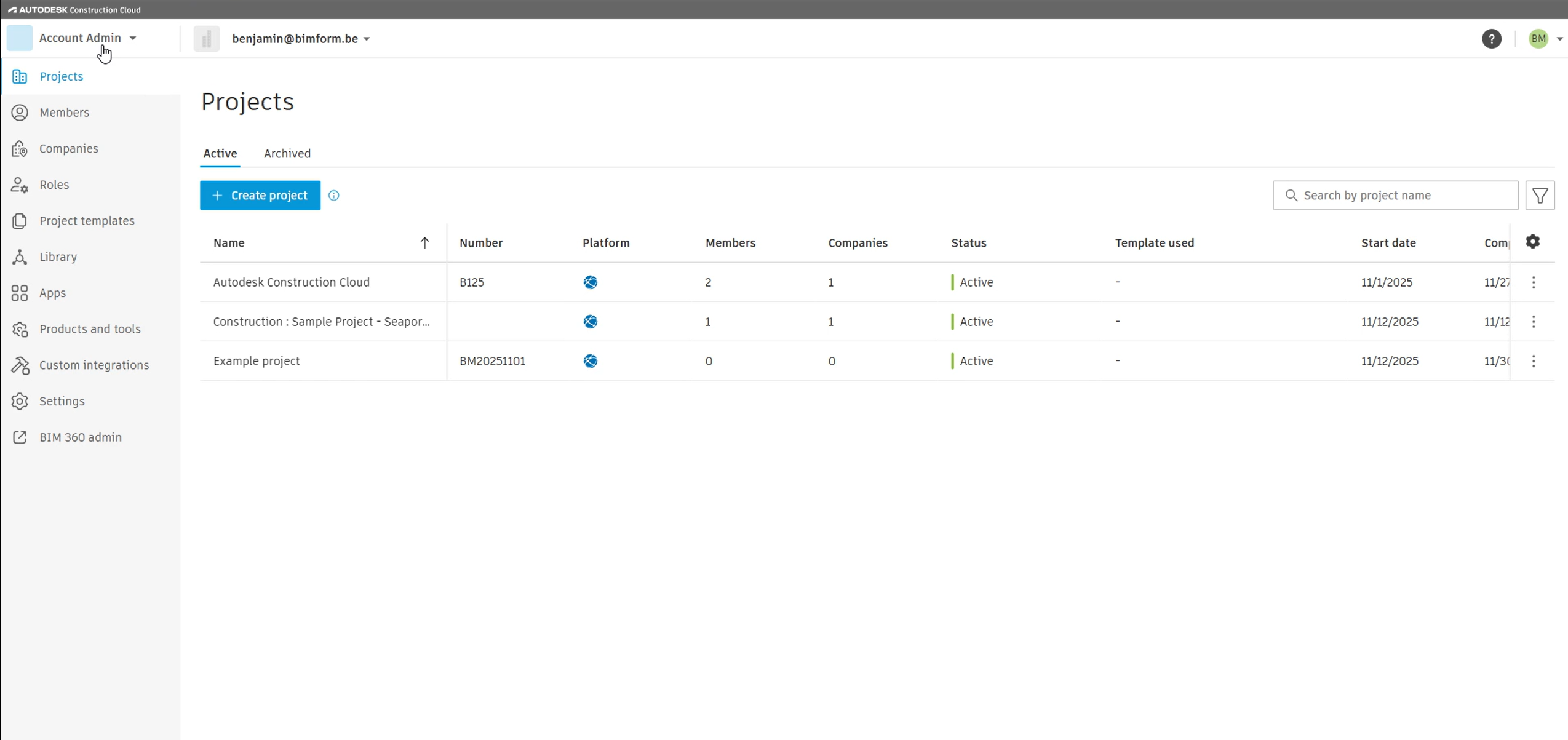
Task: Open the Example project link
Action: coord(257,361)
